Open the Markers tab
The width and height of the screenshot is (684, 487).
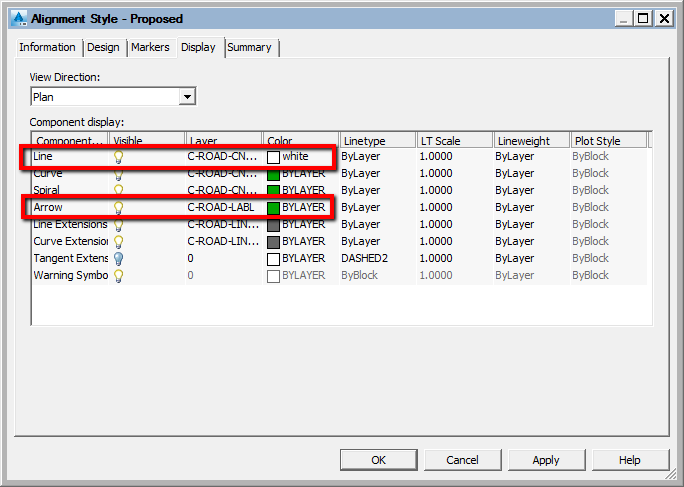150,47
